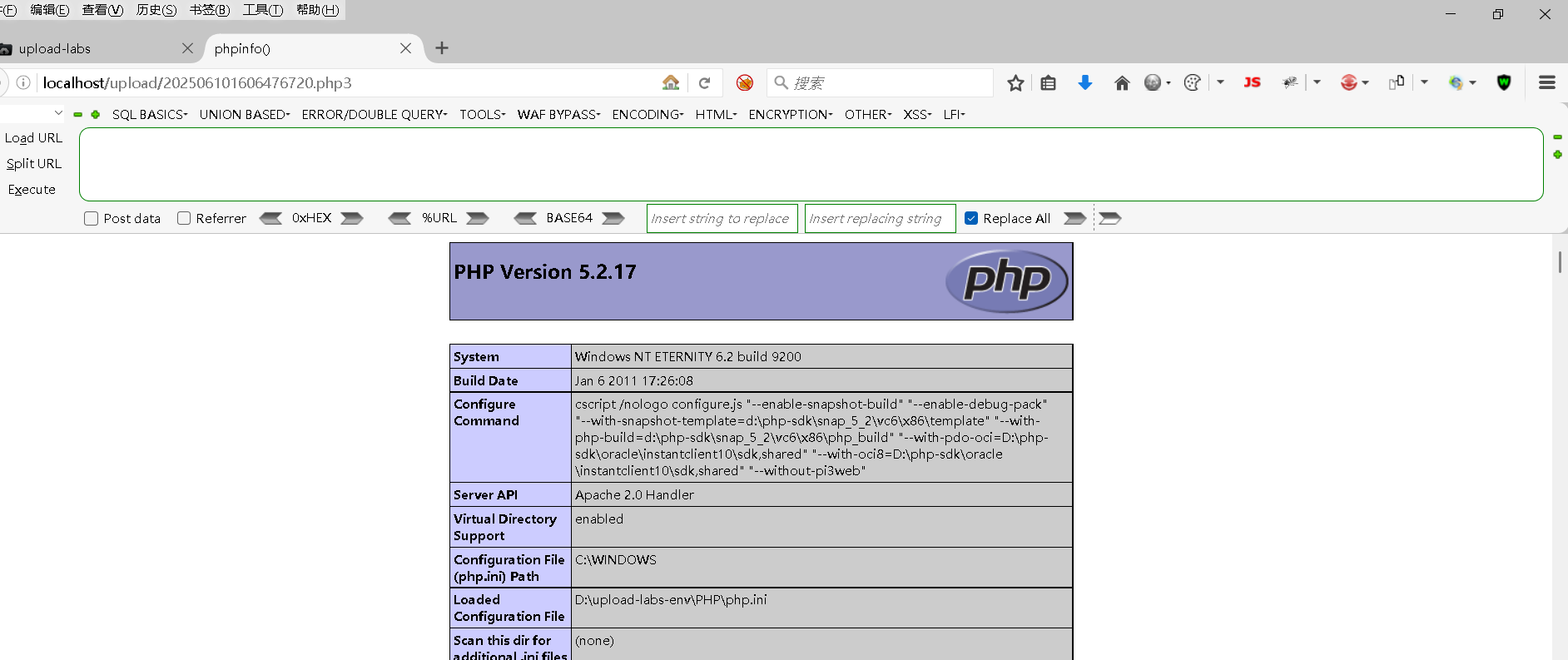Viewport: 1568px width, 660px height.
Task: Click left arrow beside BASE64 to decode
Action: click(x=525, y=218)
